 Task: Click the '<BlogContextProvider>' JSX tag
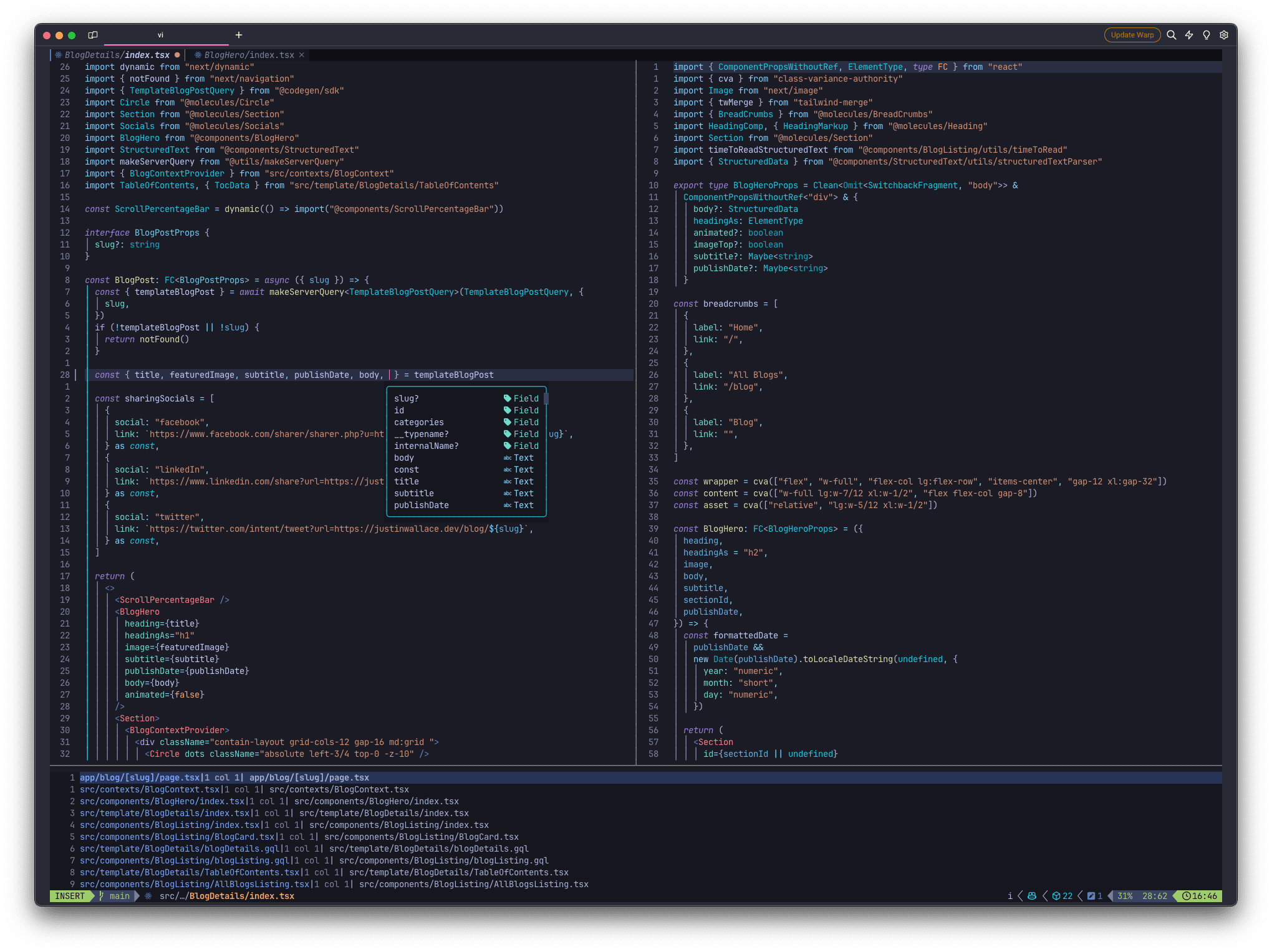coord(177,730)
